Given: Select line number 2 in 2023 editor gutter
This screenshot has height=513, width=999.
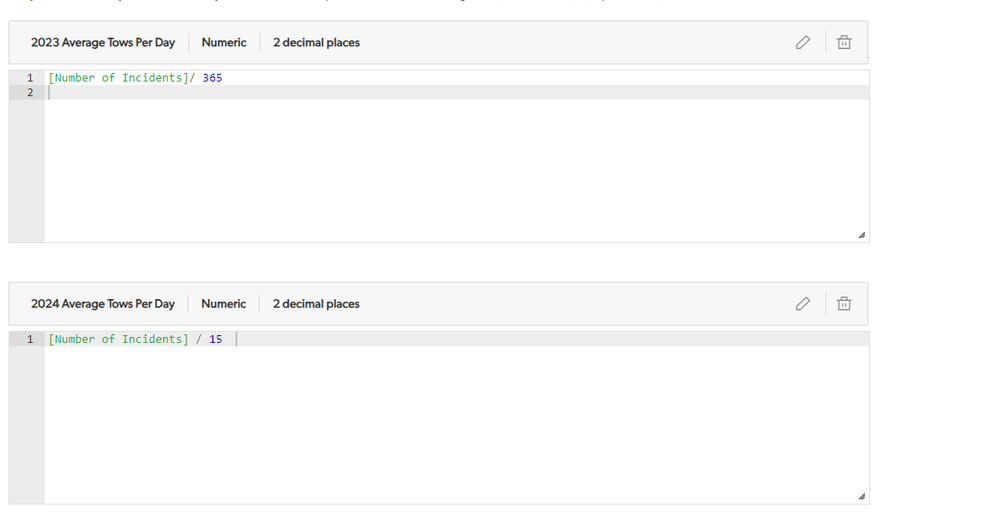Looking at the screenshot, I should [29, 92].
